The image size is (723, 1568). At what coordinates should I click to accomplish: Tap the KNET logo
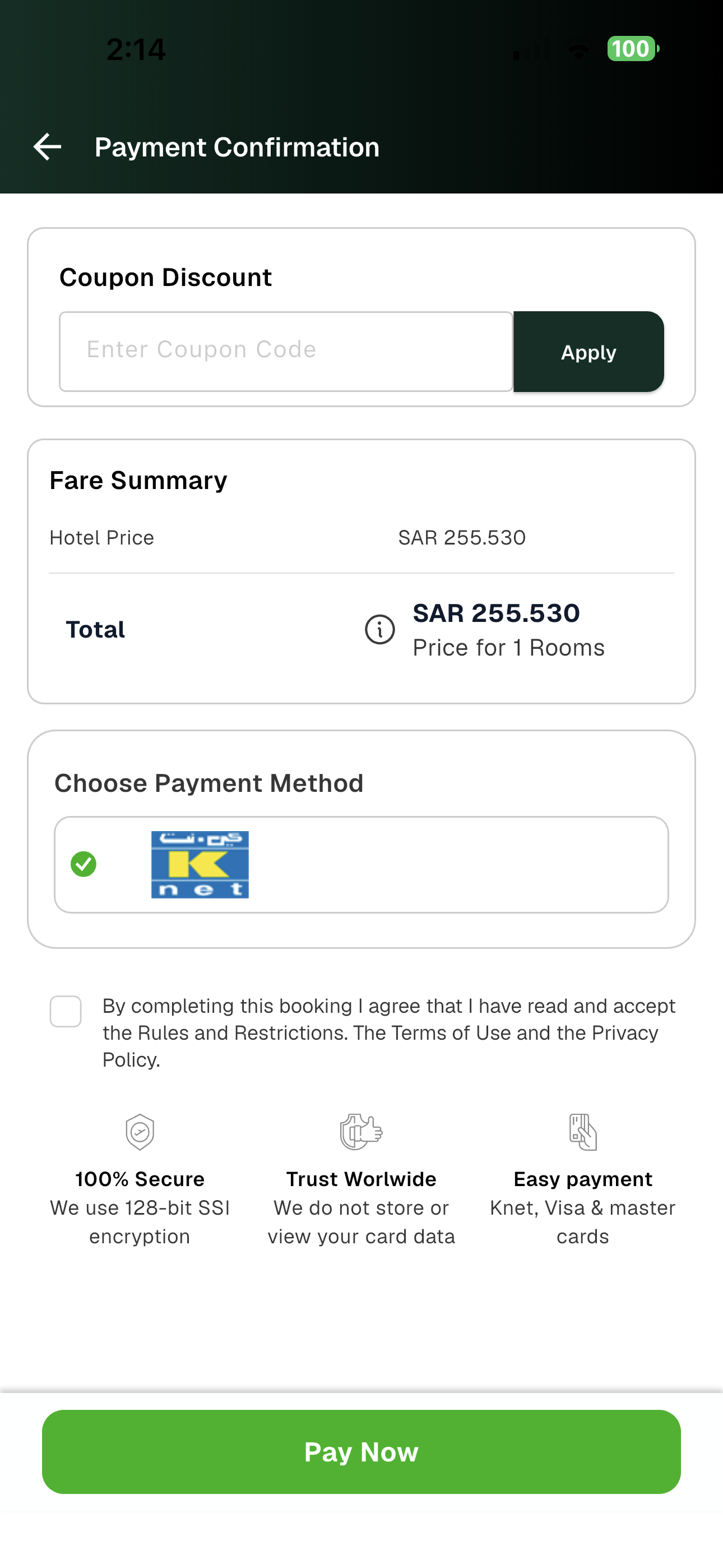[200, 864]
